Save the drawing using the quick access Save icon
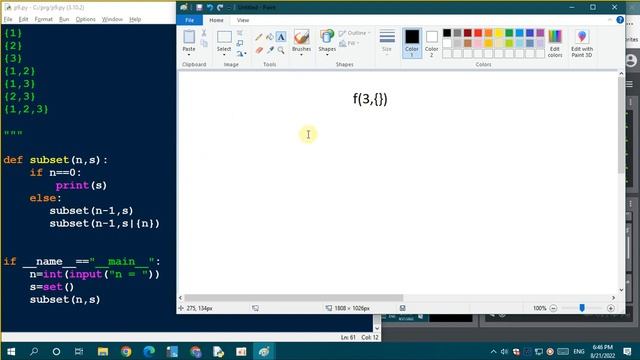 pyautogui.click(x=199, y=7)
